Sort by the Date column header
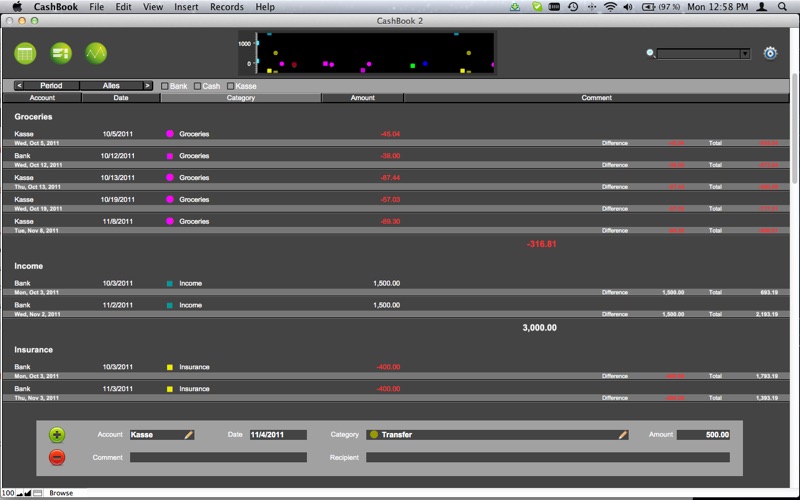Image resolution: width=800 pixels, height=500 pixels. pyautogui.click(x=121, y=98)
